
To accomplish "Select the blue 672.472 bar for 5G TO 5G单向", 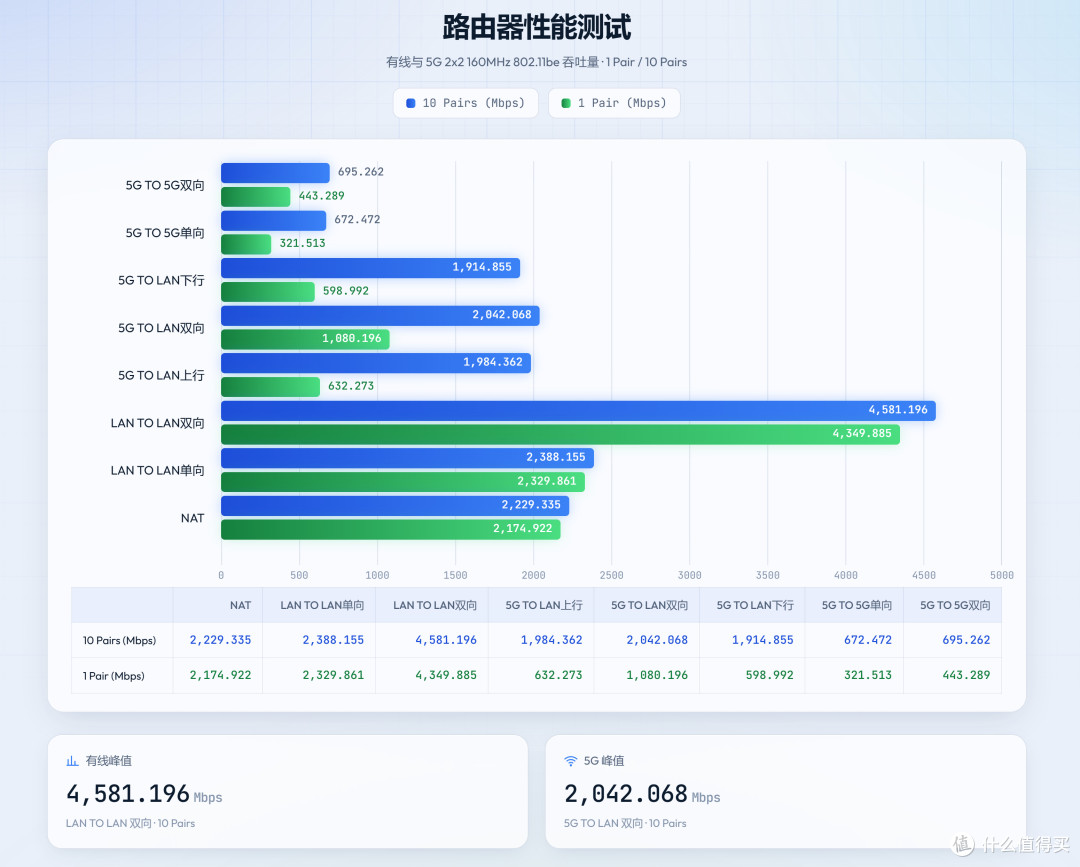I will pyautogui.click(x=273, y=220).
